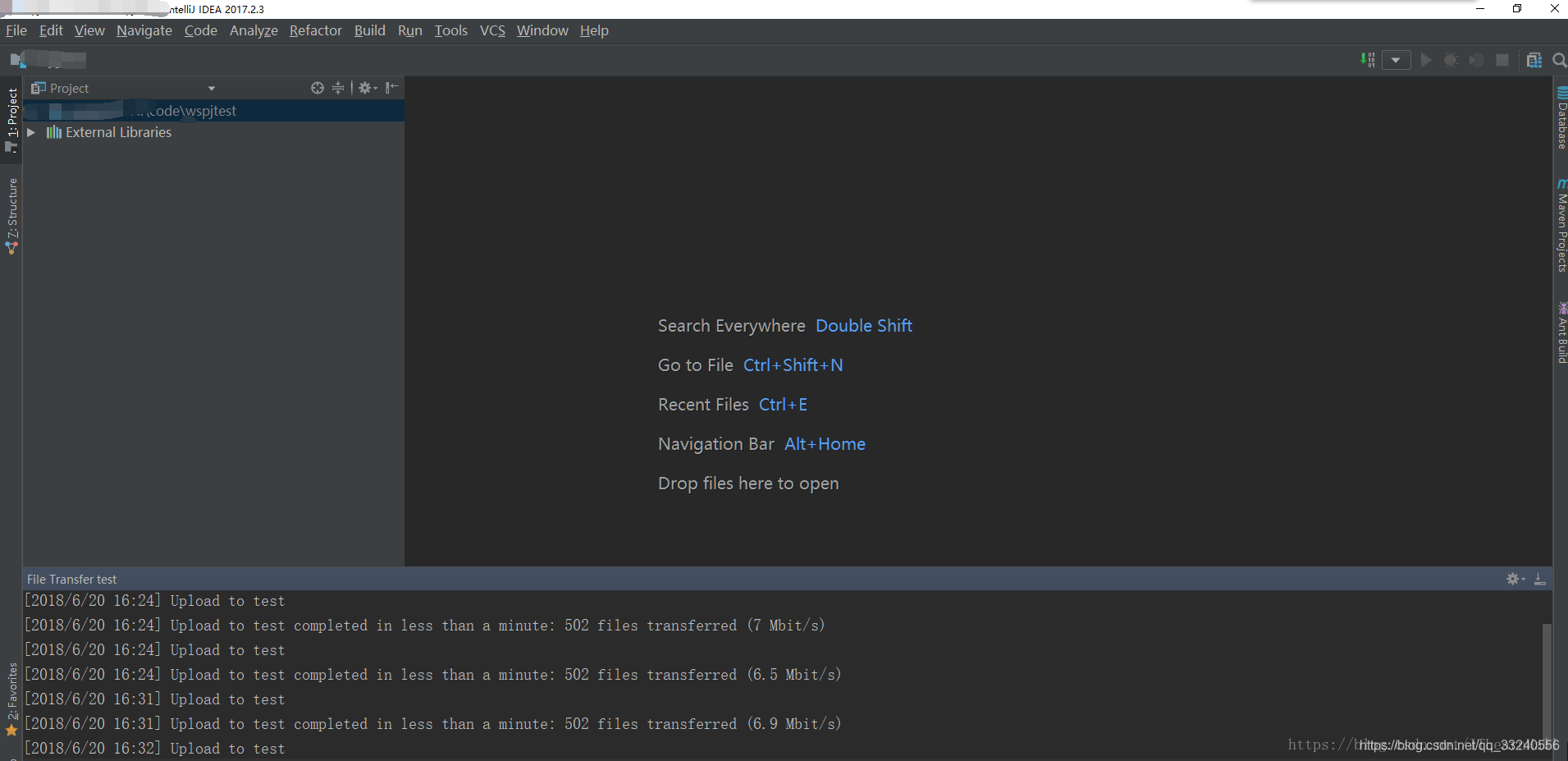Open the Analyze menu
The height and width of the screenshot is (761, 1568).
pyautogui.click(x=254, y=30)
